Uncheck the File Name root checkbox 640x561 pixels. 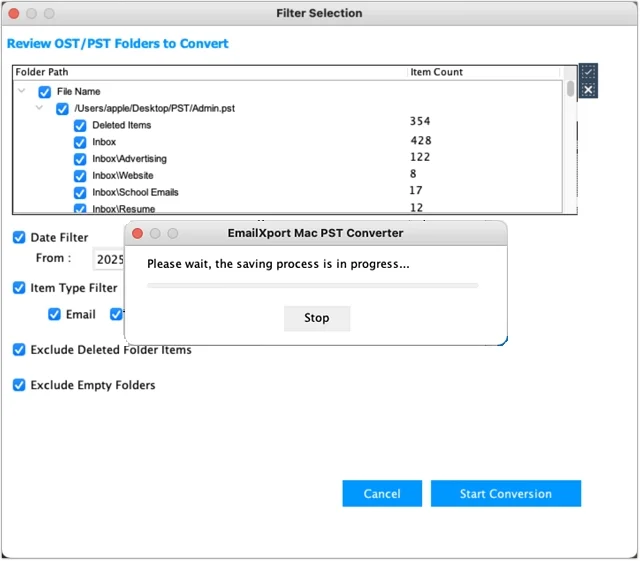(x=44, y=92)
